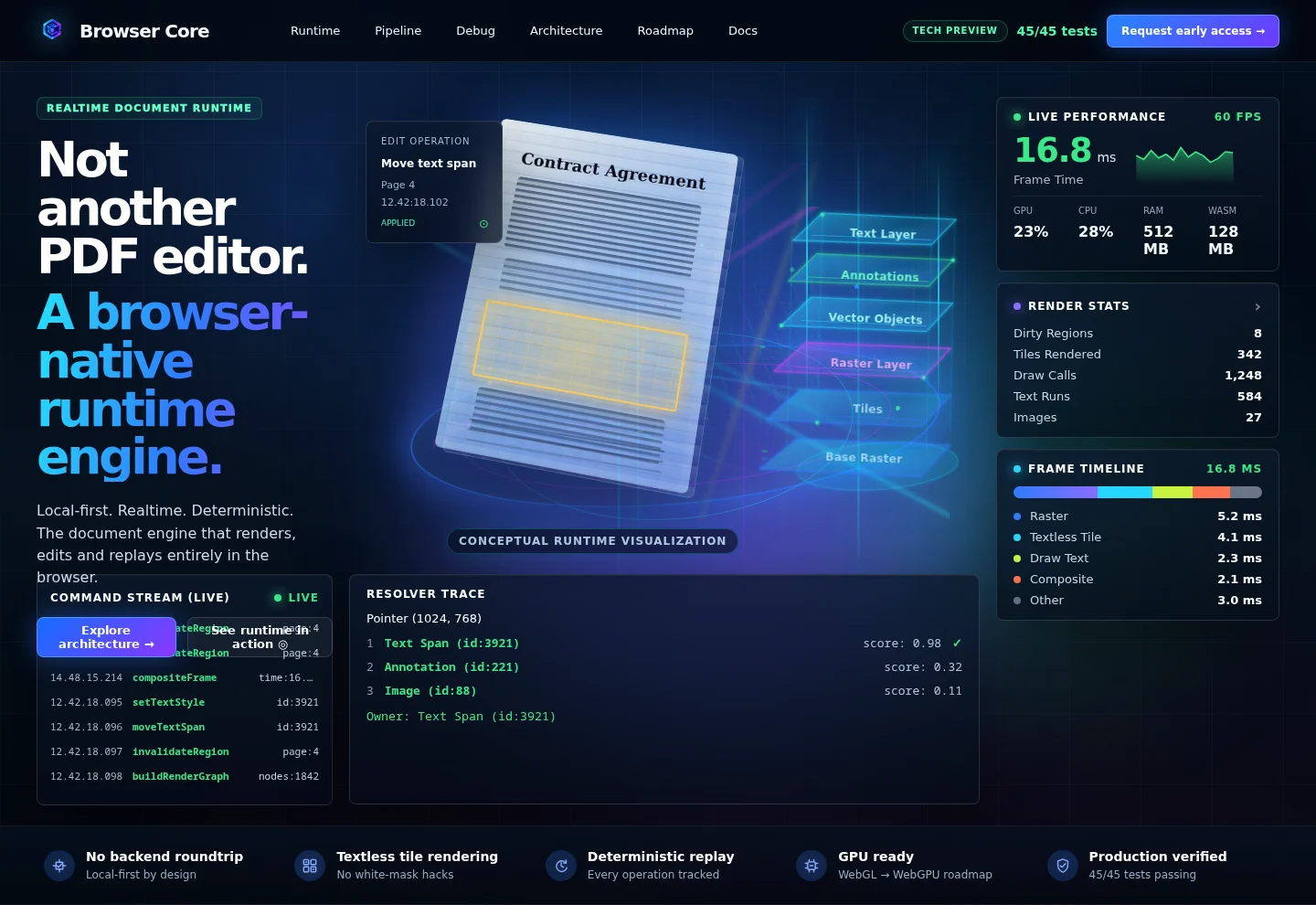Click the cyan Textless Tile timeline segment
This screenshot has width=1316, height=905.
1125,493
